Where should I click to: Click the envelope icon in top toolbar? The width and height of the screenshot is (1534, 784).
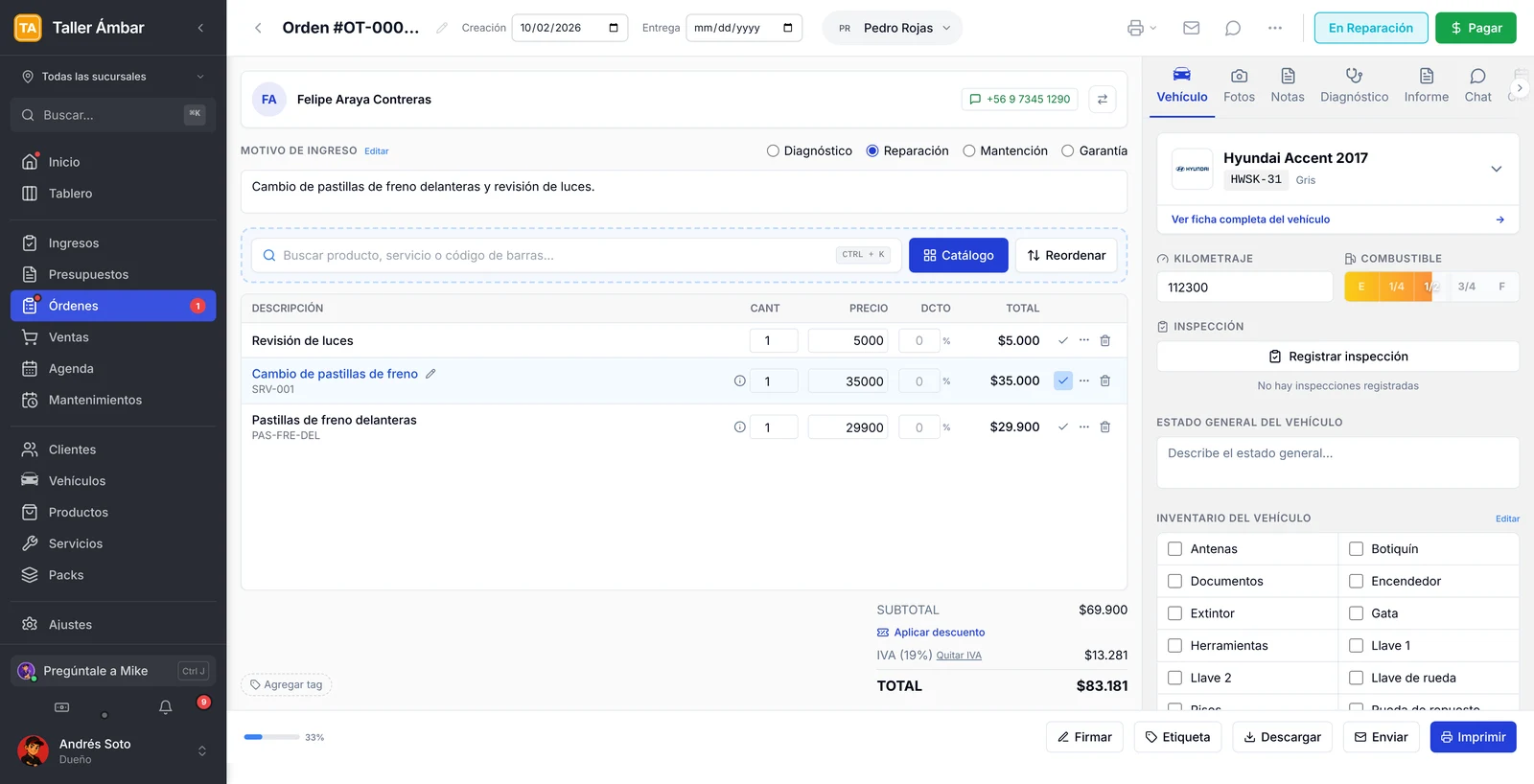1191,28
